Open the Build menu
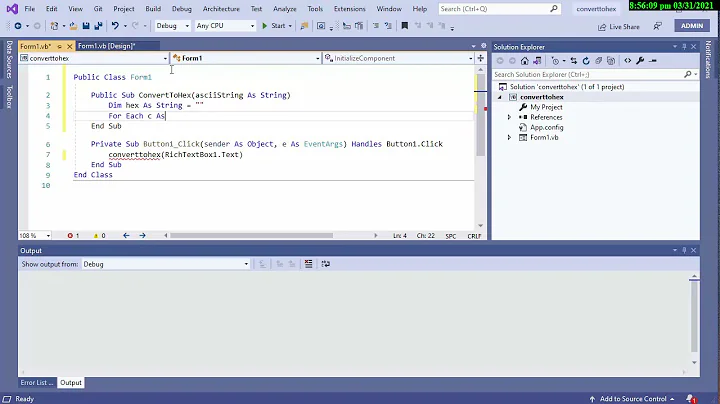Screen dimensions: 720x404 (x=153, y=9)
